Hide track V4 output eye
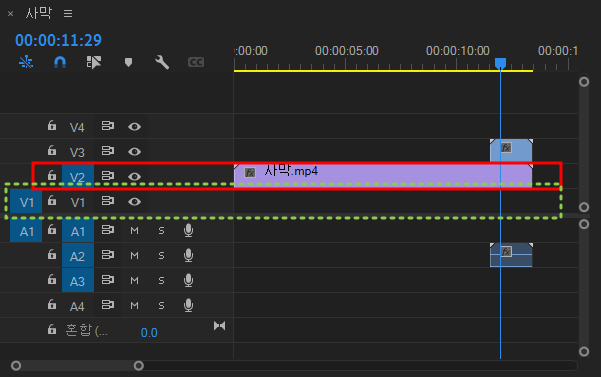Screen dimensions: 601x377 134,126
